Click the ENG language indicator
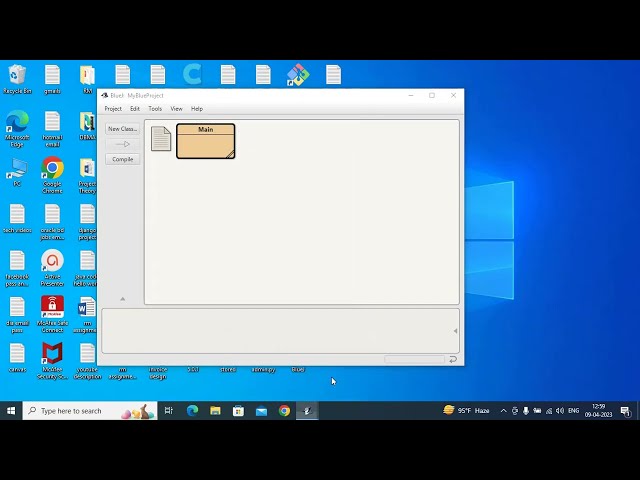Screen dimensions: 640x480 [x=573, y=411]
